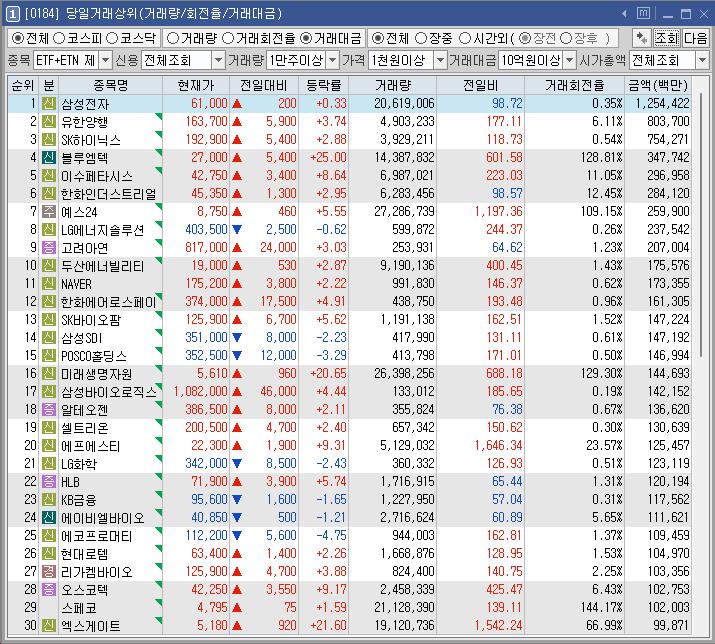The width and height of the screenshot is (715, 644).
Task: Click the 증 badge icon for 고려아연
Action: (49, 248)
